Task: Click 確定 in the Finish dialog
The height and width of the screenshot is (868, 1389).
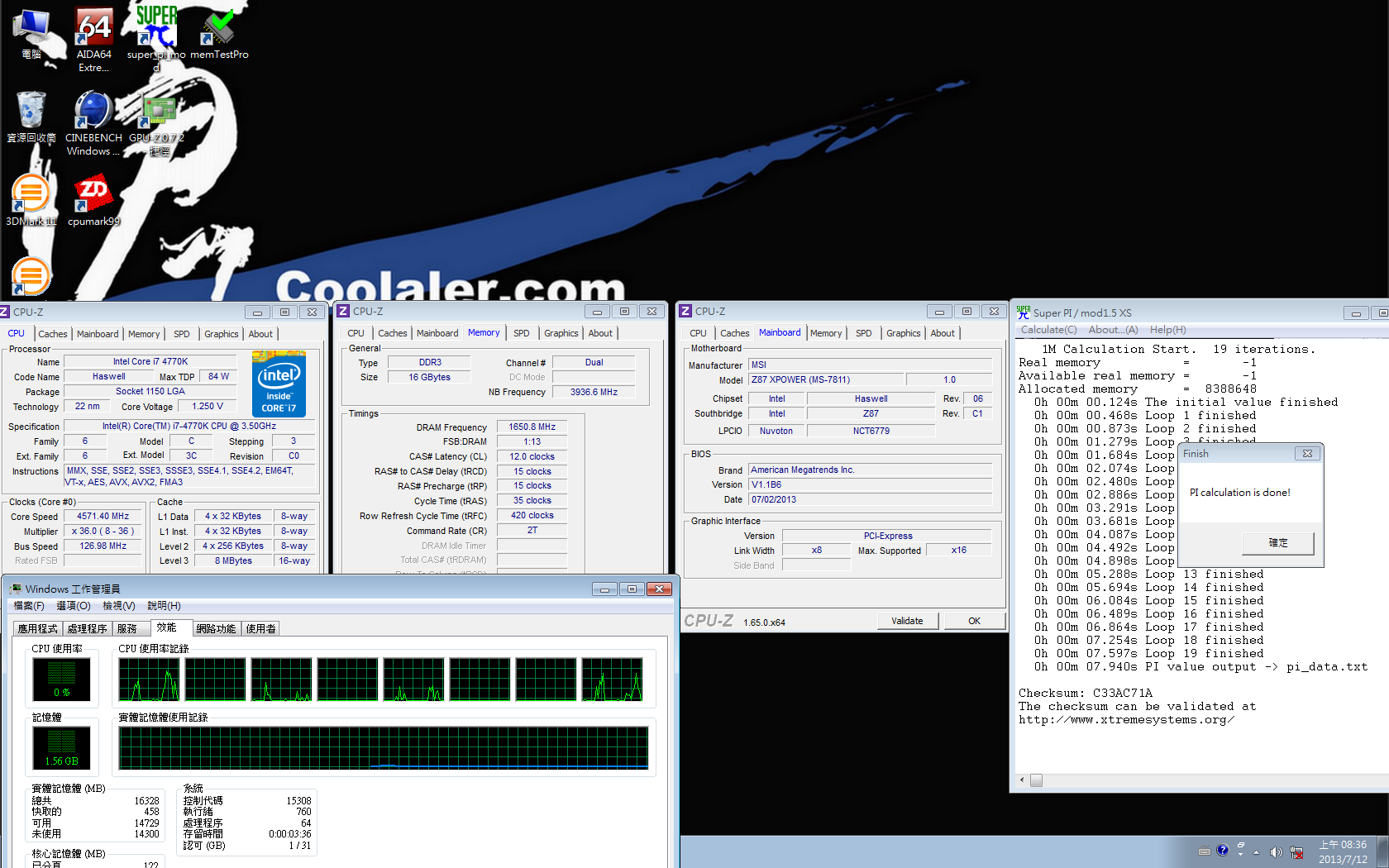Action: [1278, 542]
